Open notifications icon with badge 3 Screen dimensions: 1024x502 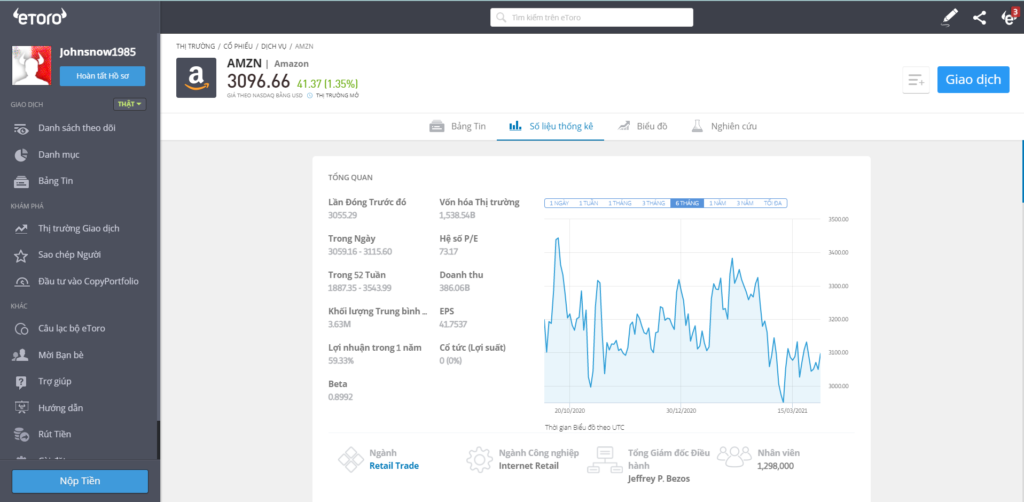(x=1009, y=16)
